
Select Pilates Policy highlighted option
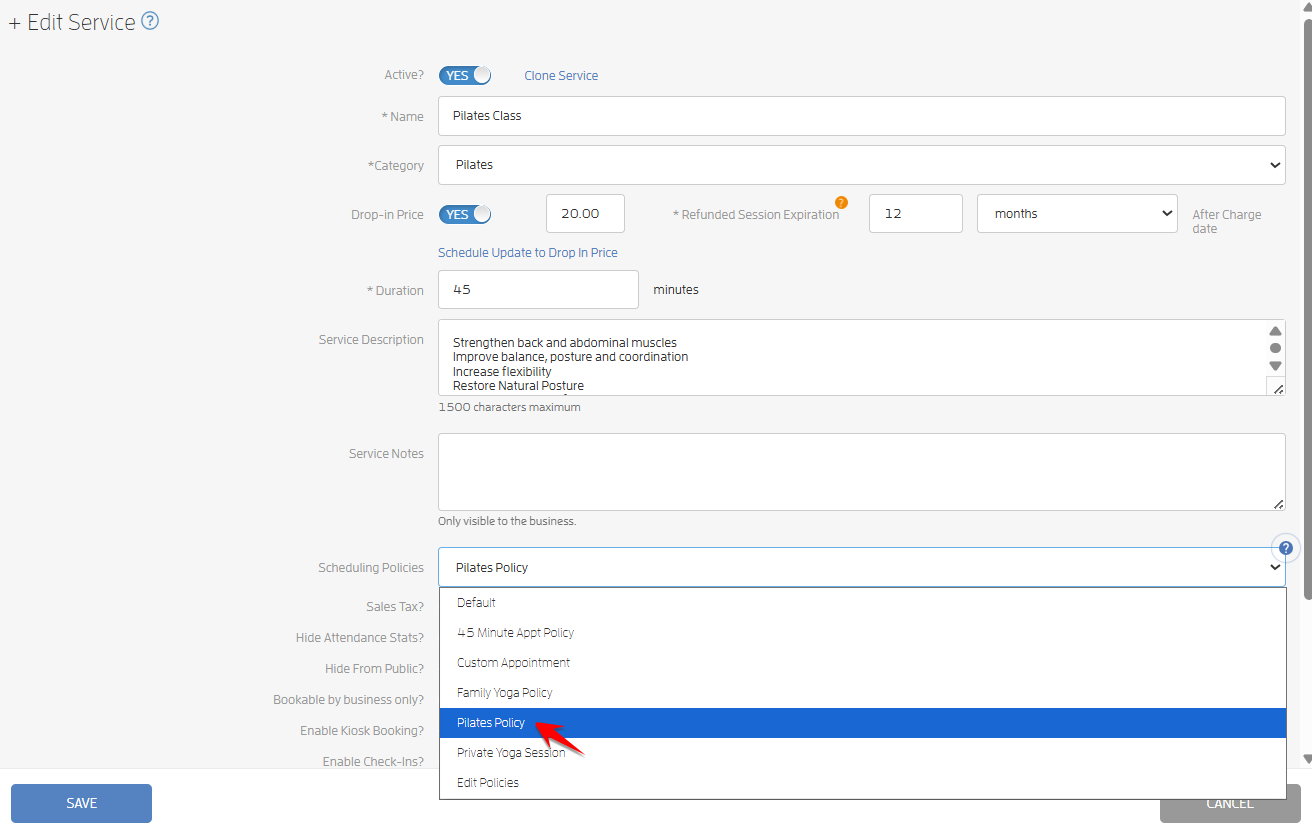863,723
